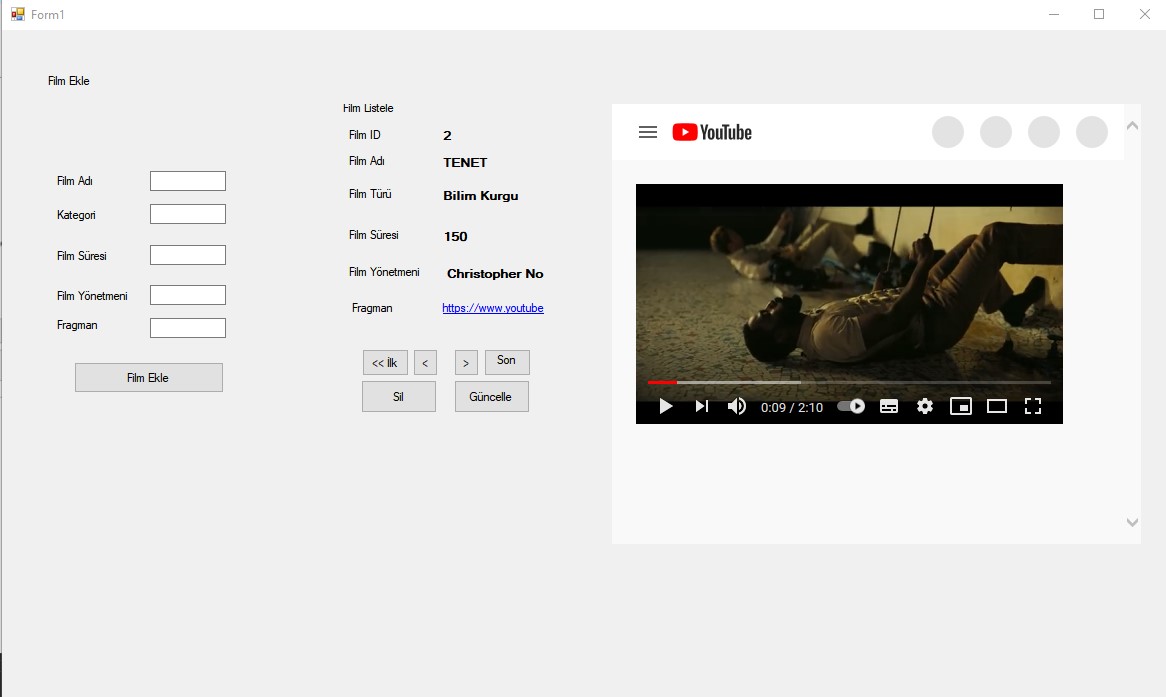Close the Form1 window
Viewport: 1166px width, 697px height.
pyautogui.click(x=1144, y=14)
